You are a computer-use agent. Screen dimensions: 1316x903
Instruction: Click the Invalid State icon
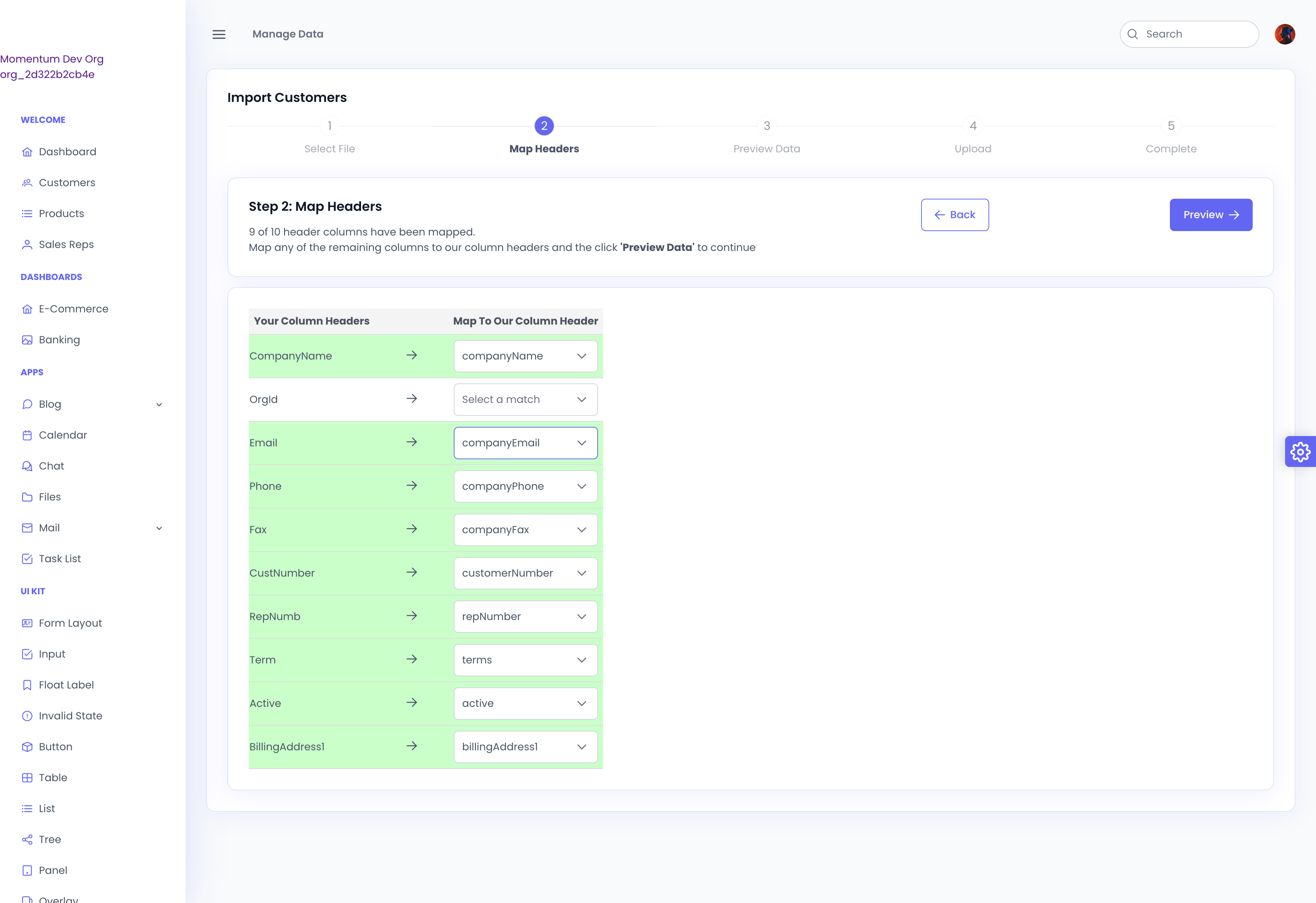[27, 716]
